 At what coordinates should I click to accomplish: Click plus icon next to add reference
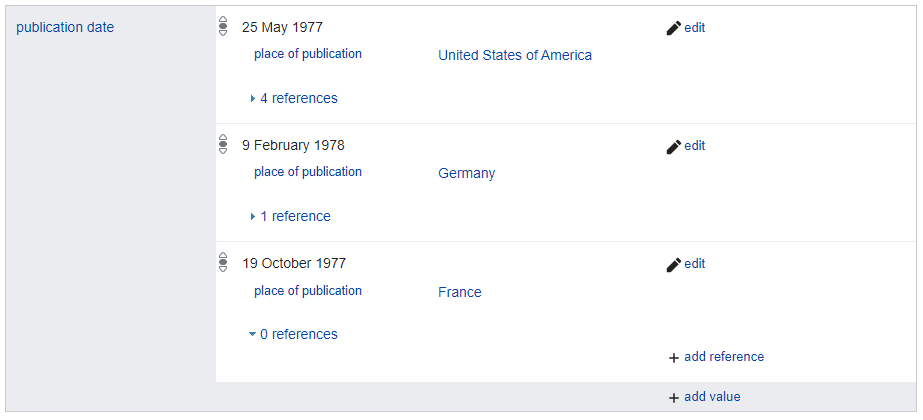[x=674, y=358]
